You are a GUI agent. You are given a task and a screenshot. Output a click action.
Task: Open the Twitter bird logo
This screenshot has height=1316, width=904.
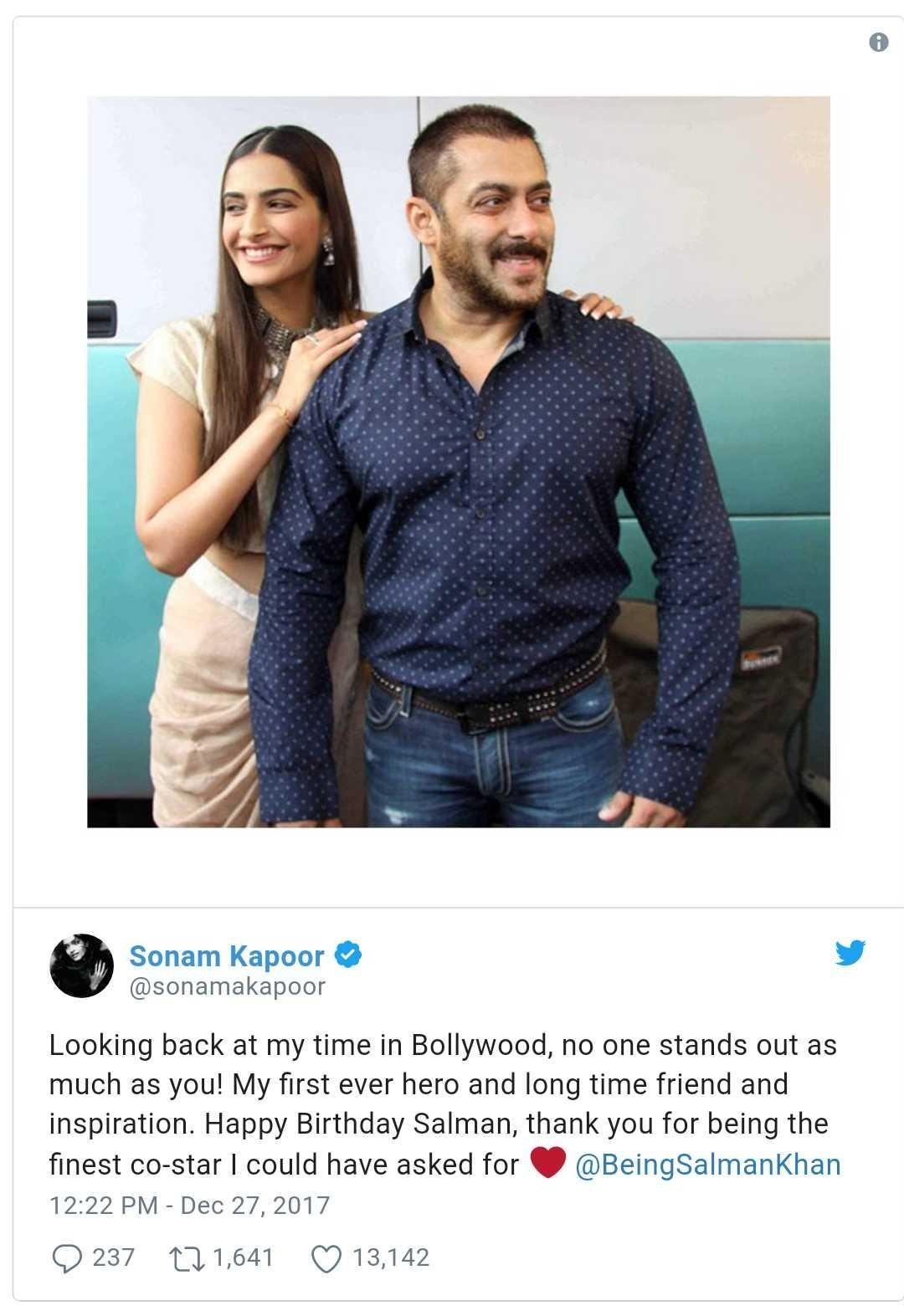click(850, 952)
